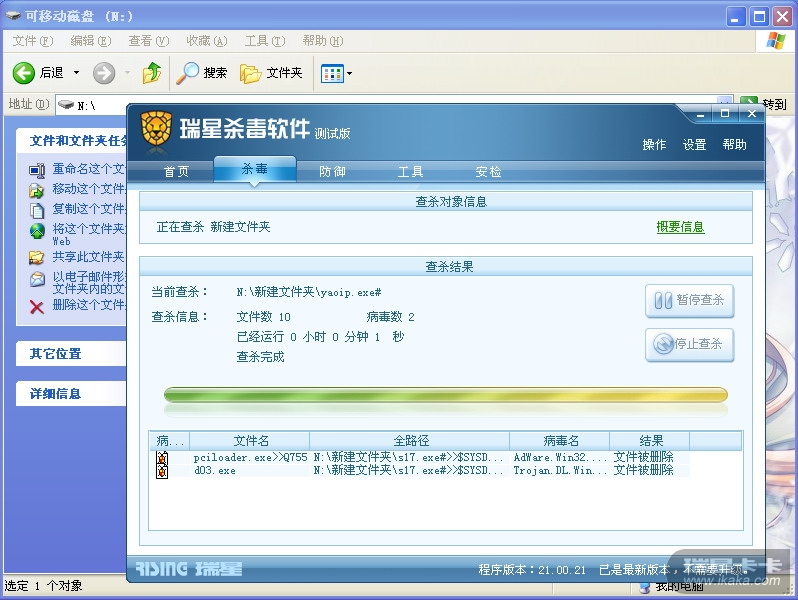Click the red X delete-file icon
The width and height of the screenshot is (798, 600).
coord(37,306)
